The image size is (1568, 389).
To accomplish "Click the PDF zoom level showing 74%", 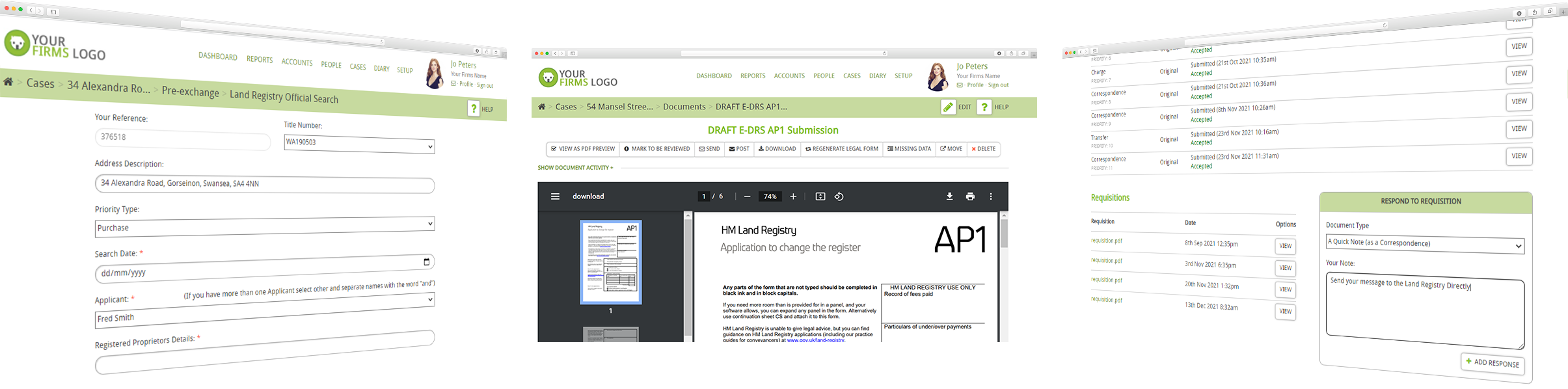I will coord(770,196).
